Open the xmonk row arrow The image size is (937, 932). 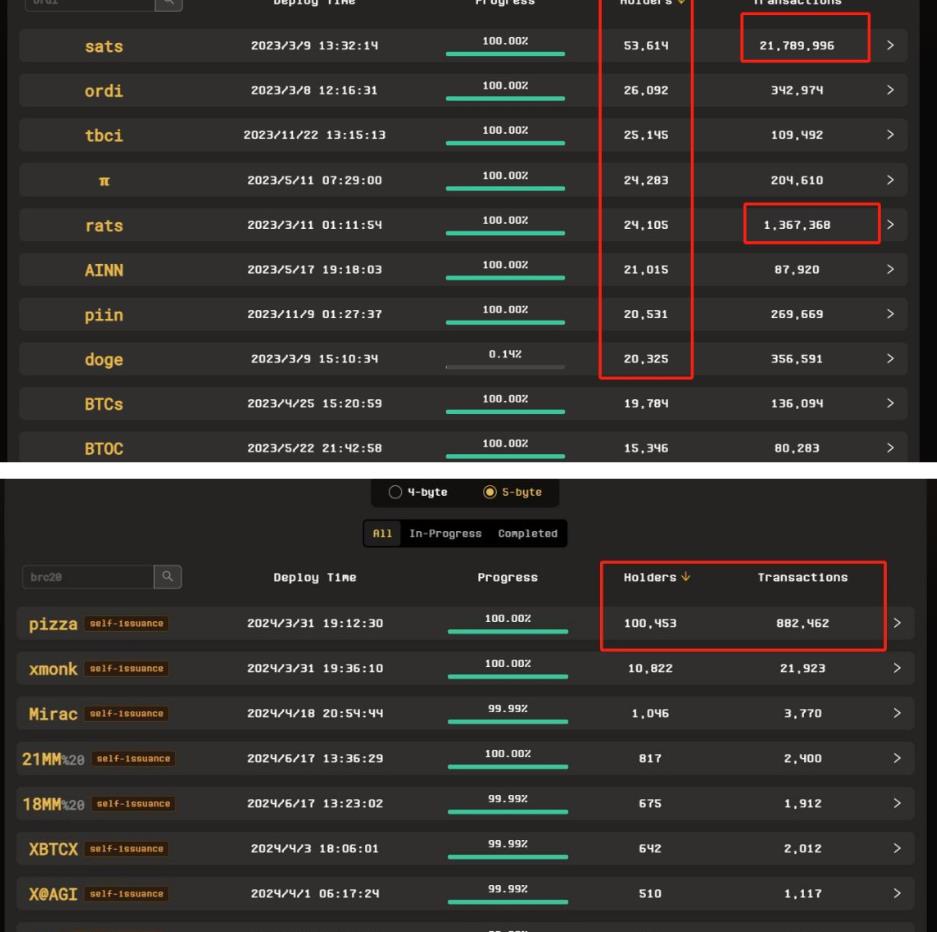coord(897,668)
